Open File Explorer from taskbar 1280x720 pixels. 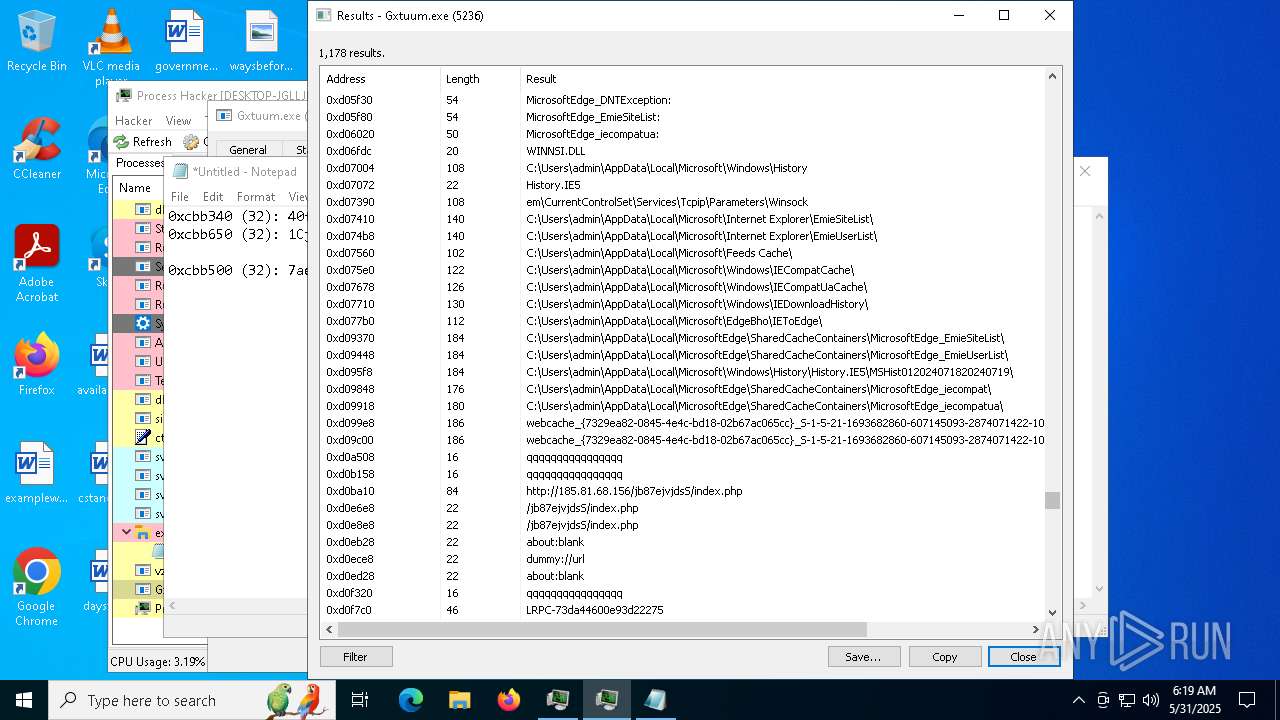click(x=459, y=700)
